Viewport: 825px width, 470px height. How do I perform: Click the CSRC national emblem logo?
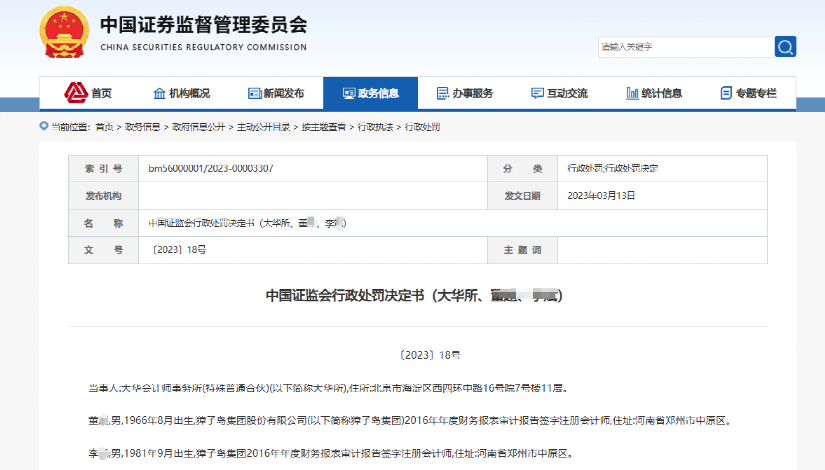64,32
